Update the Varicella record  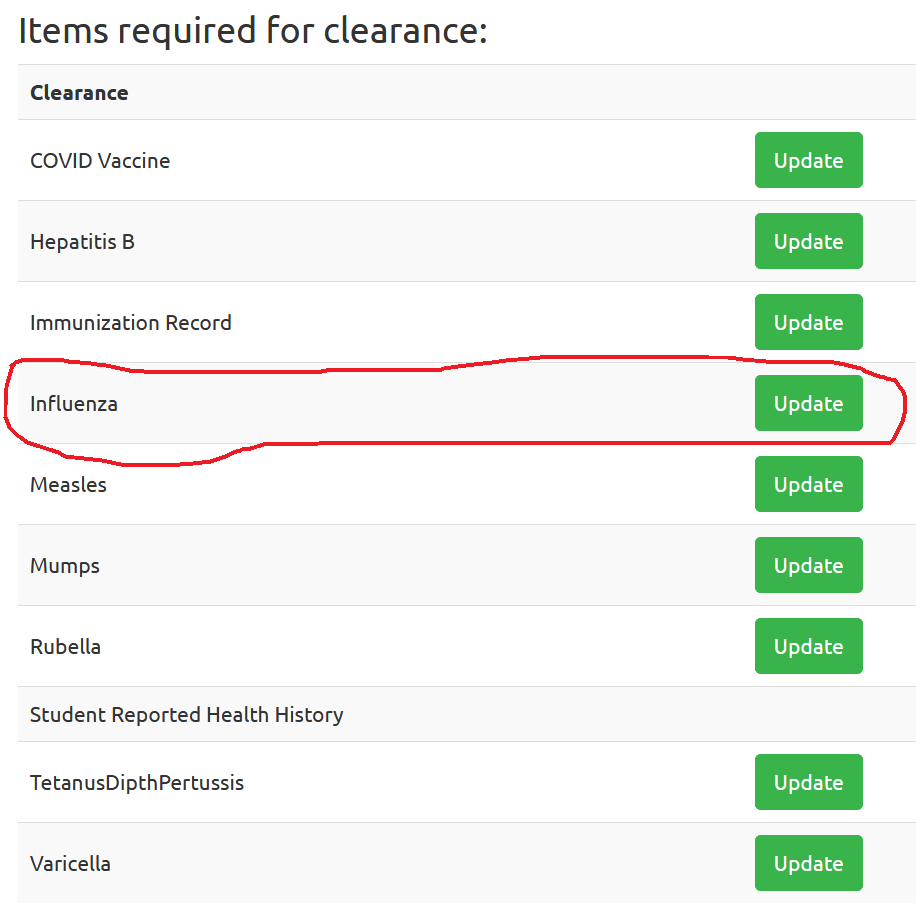[809, 863]
